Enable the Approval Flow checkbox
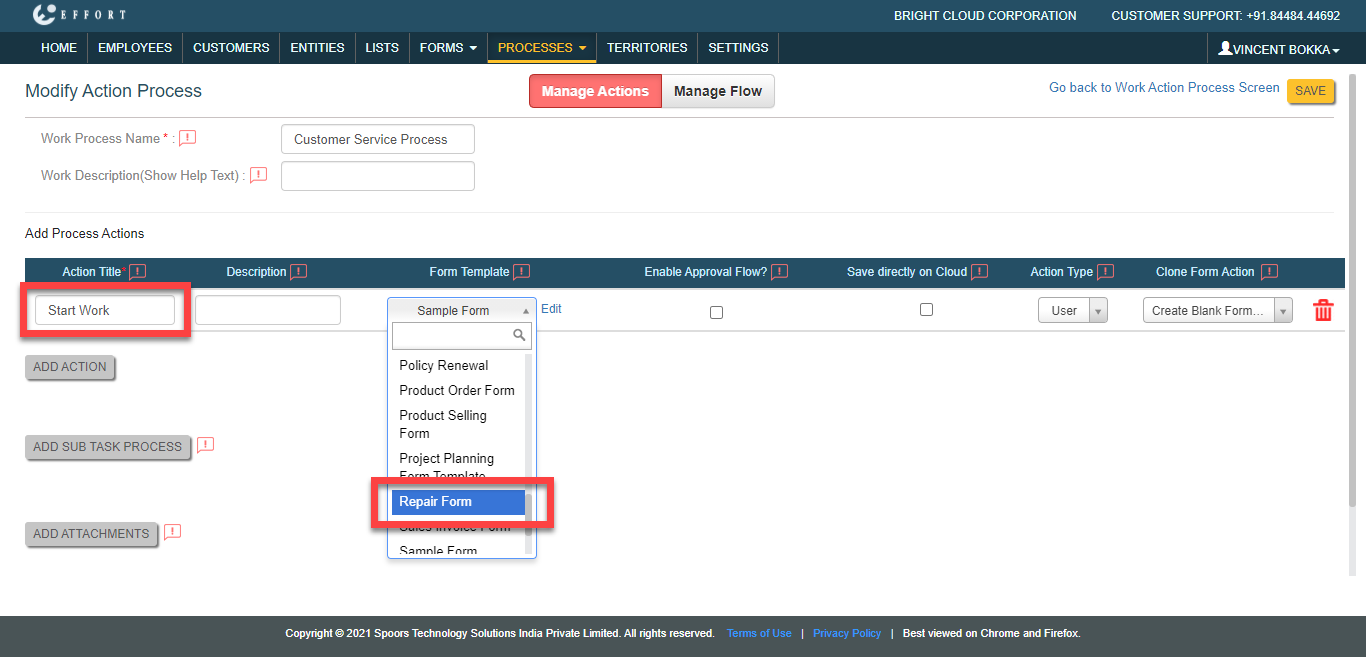Screen dimensions: 1366x657 point(716,312)
